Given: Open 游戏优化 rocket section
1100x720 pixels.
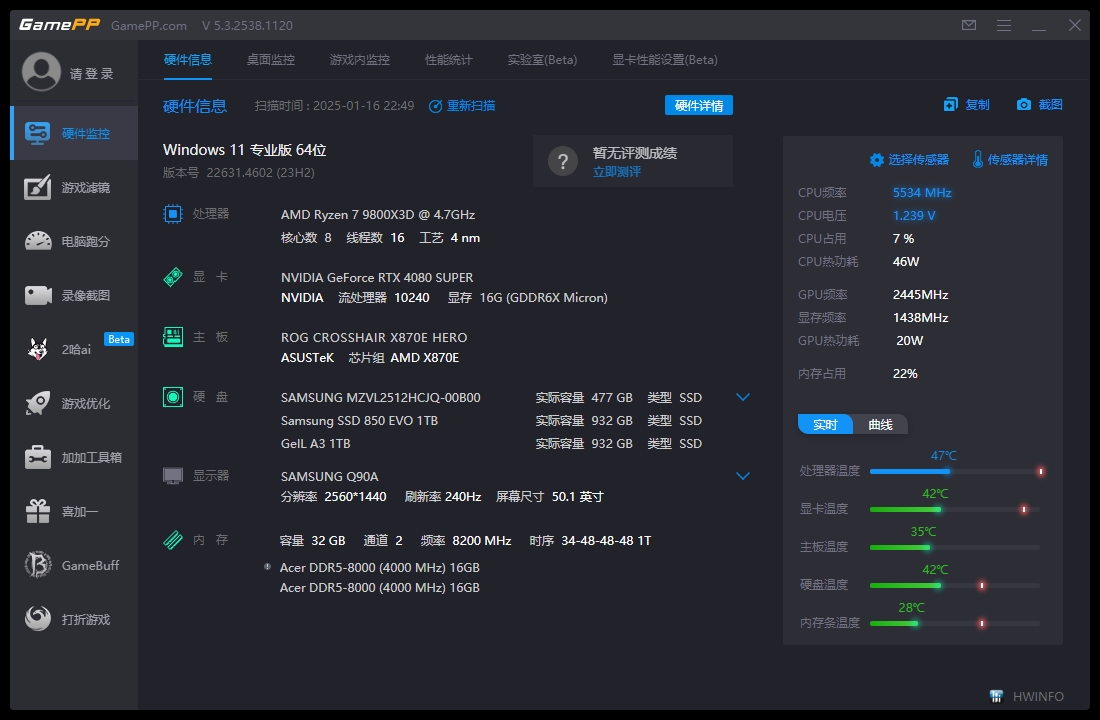Looking at the screenshot, I should pos(74,404).
